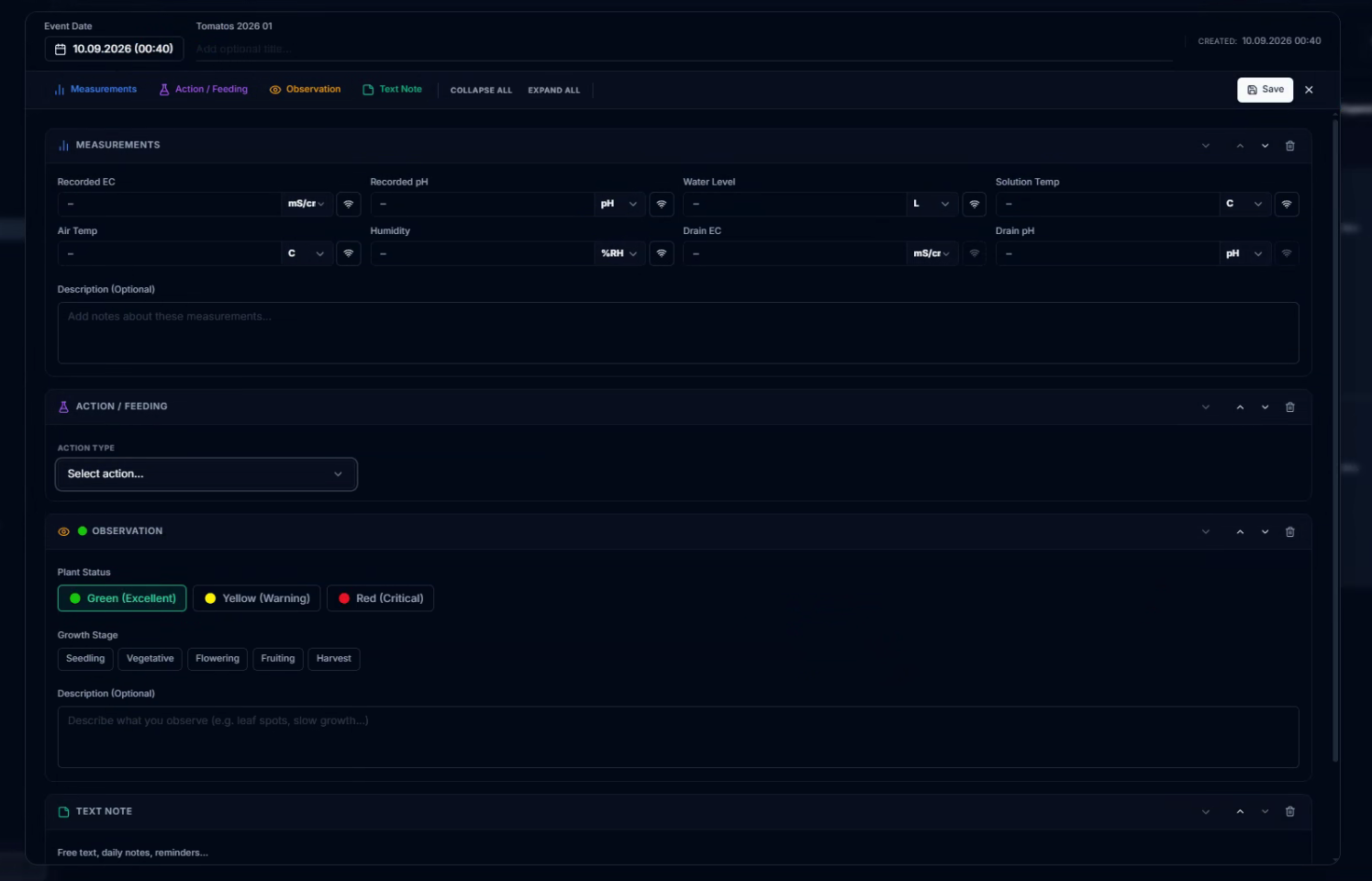Click the Save button
This screenshot has height=881, width=1372.
click(1265, 90)
